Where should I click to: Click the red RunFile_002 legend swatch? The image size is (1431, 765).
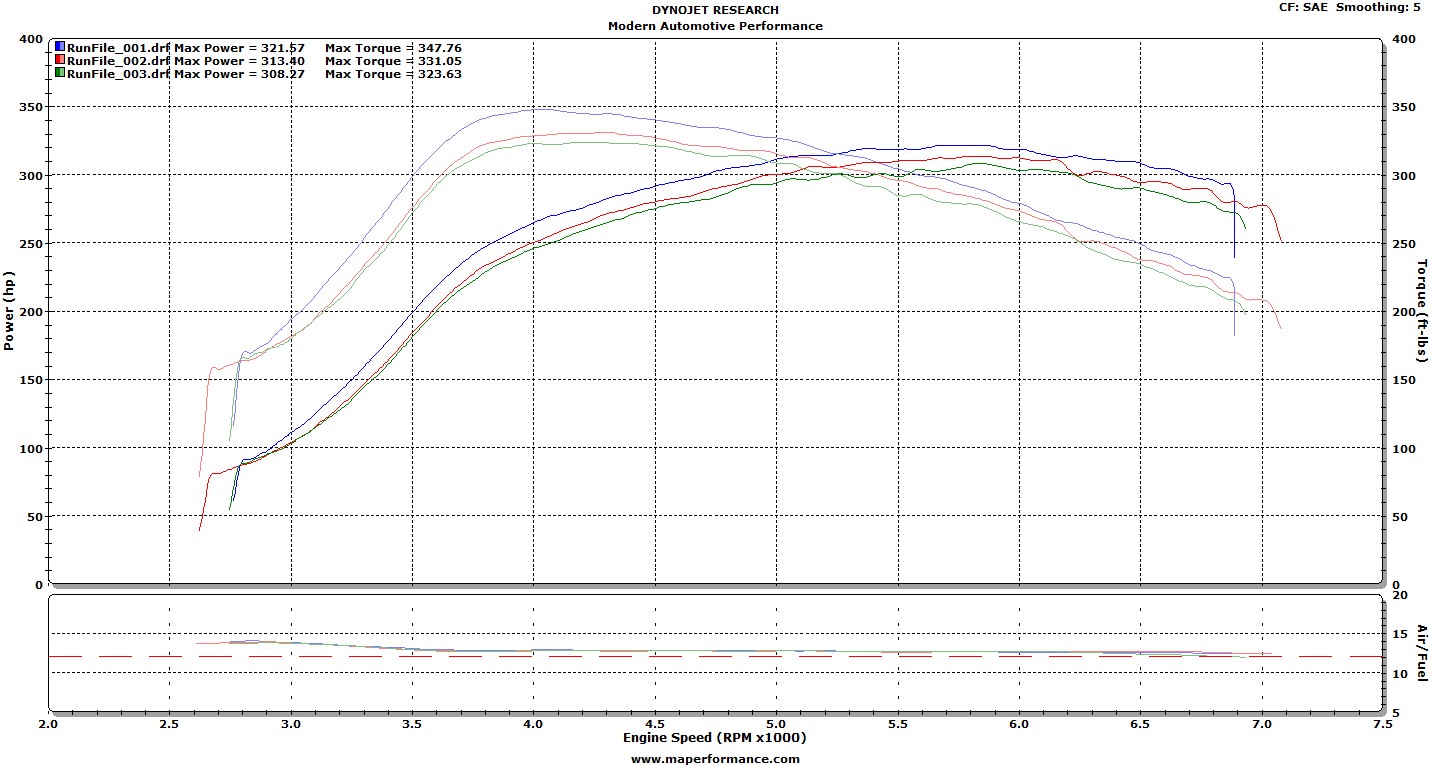click(x=60, y=60)
